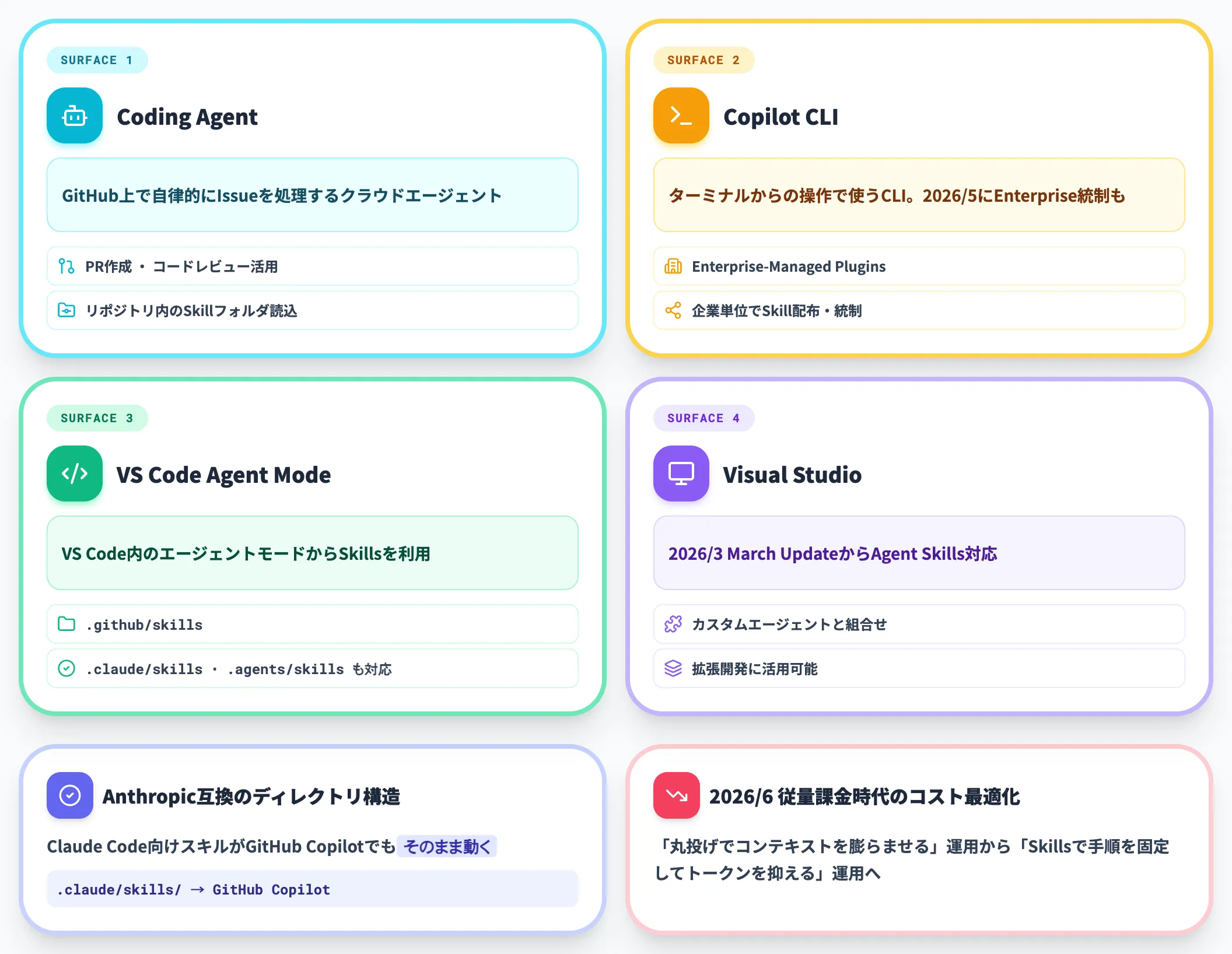Click the share icon beside 企業単位でSkill配布
The image size is (1232, 954).
[673, 310]
